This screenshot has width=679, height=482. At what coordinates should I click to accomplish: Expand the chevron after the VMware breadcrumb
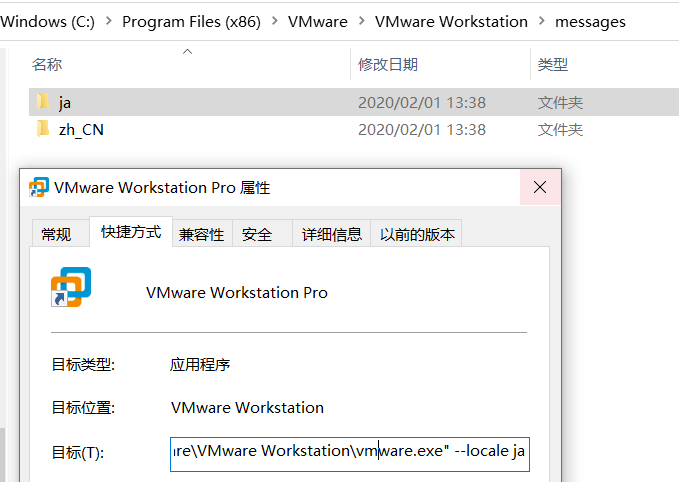(362, 21)
